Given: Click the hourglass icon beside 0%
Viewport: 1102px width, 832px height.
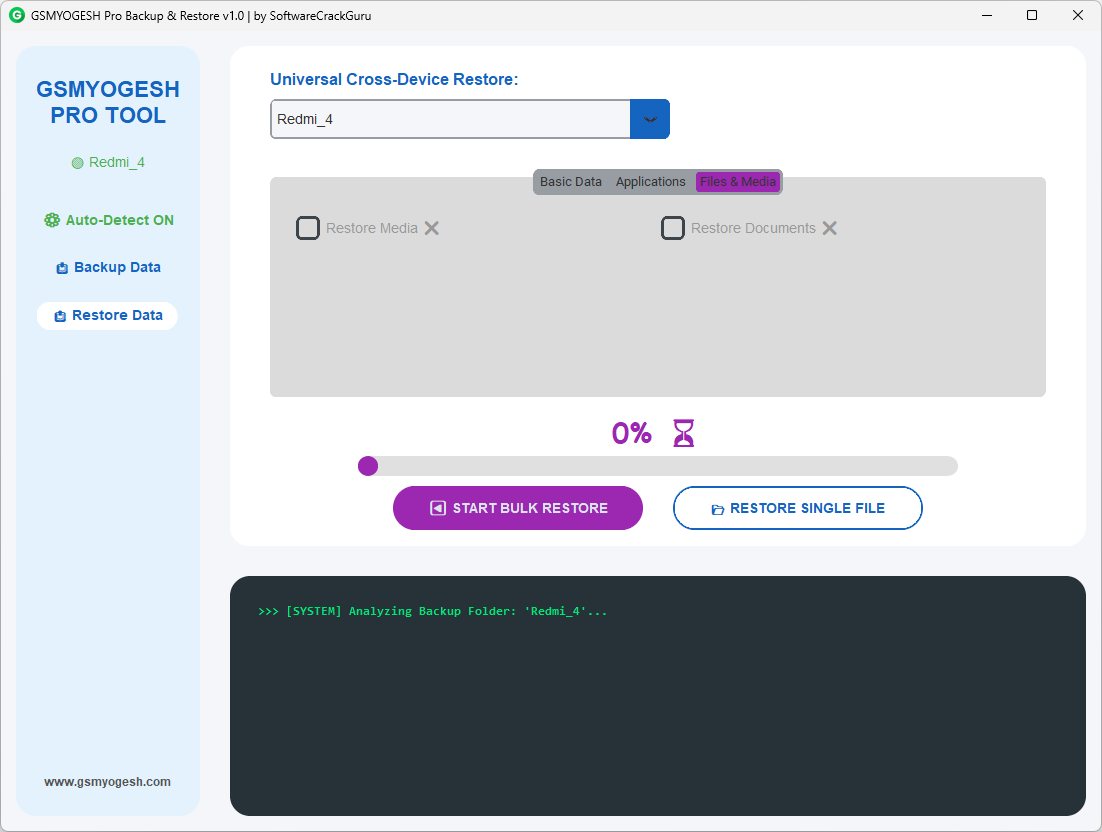Looking at the screenshot, I should 683,433.
